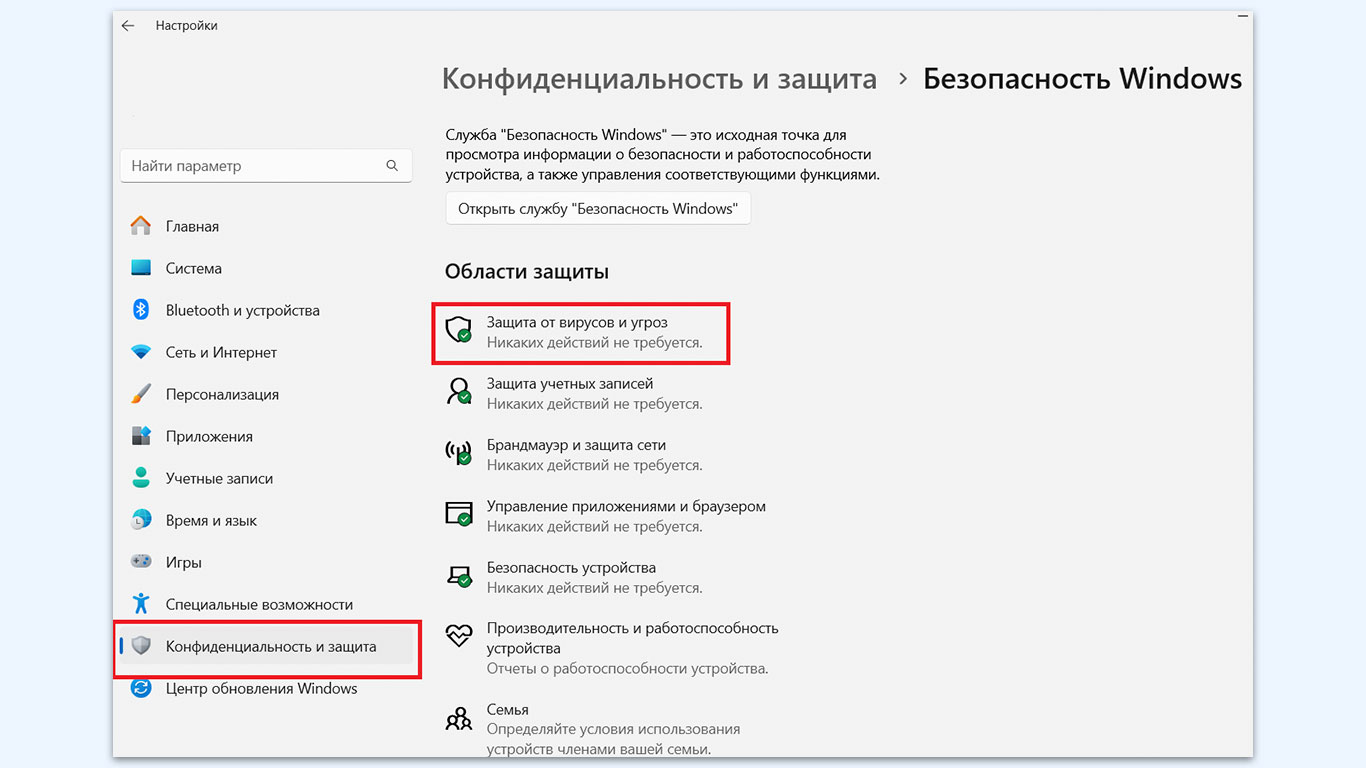This screenshot has height=768, width=1366.
Task: Click the Система monitor icon
Action: coord(141,268)
